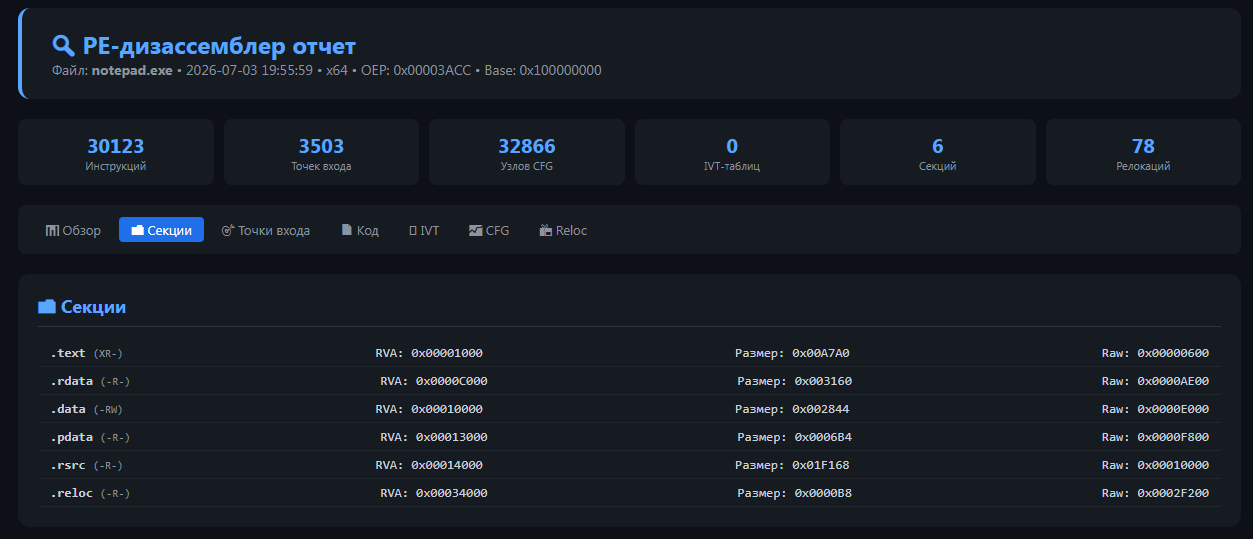
Task: Open the Код tab
Action: pyautogui.click(x=360, y=230)
